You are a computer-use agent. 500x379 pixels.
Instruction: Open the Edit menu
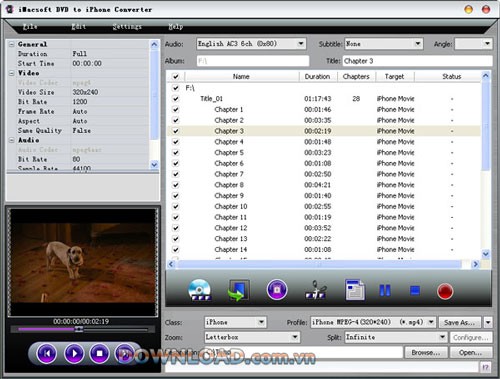(x=78, y=26)
